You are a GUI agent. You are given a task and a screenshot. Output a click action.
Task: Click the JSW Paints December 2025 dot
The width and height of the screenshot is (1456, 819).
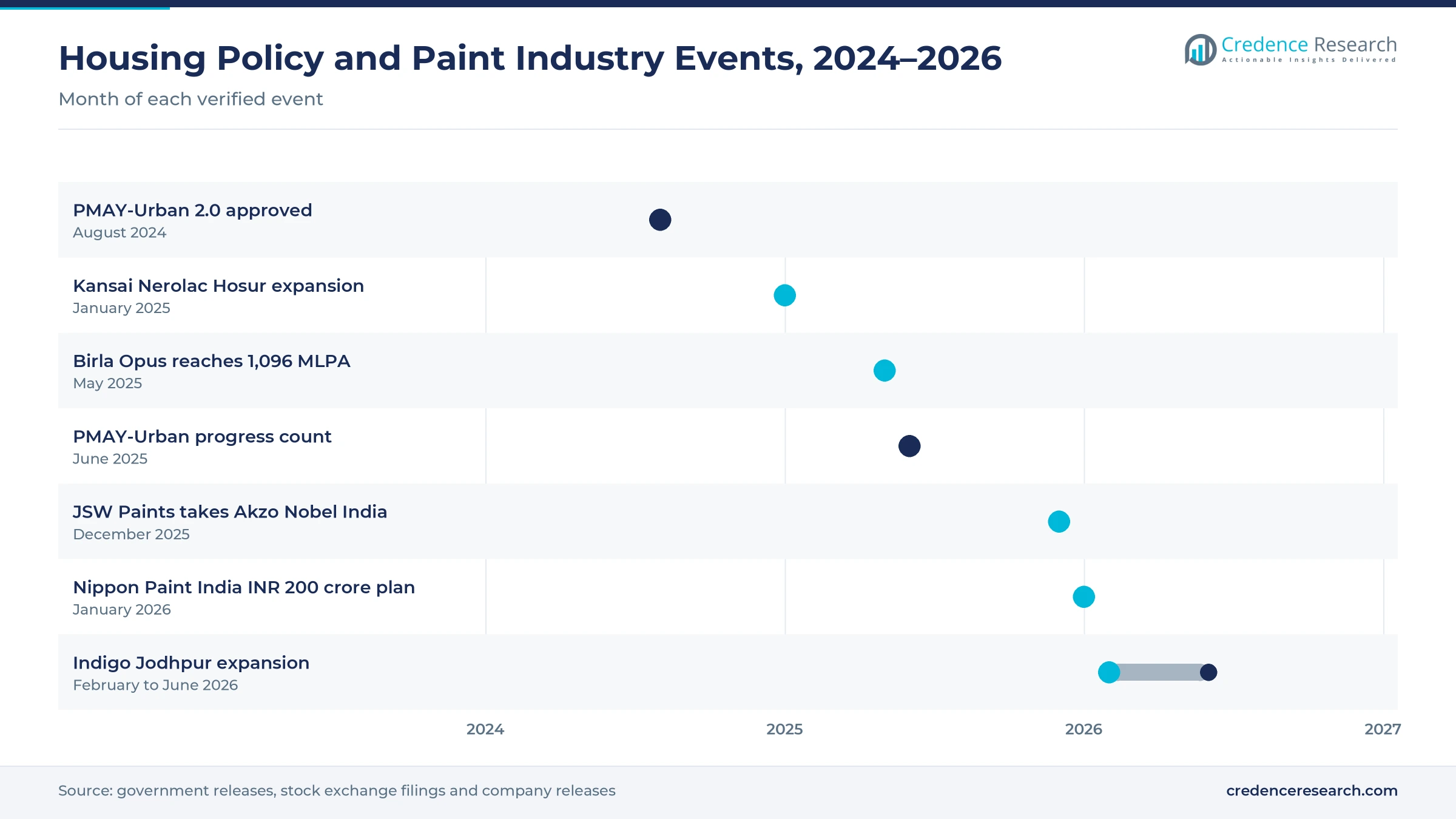(x=1059, y=522)
